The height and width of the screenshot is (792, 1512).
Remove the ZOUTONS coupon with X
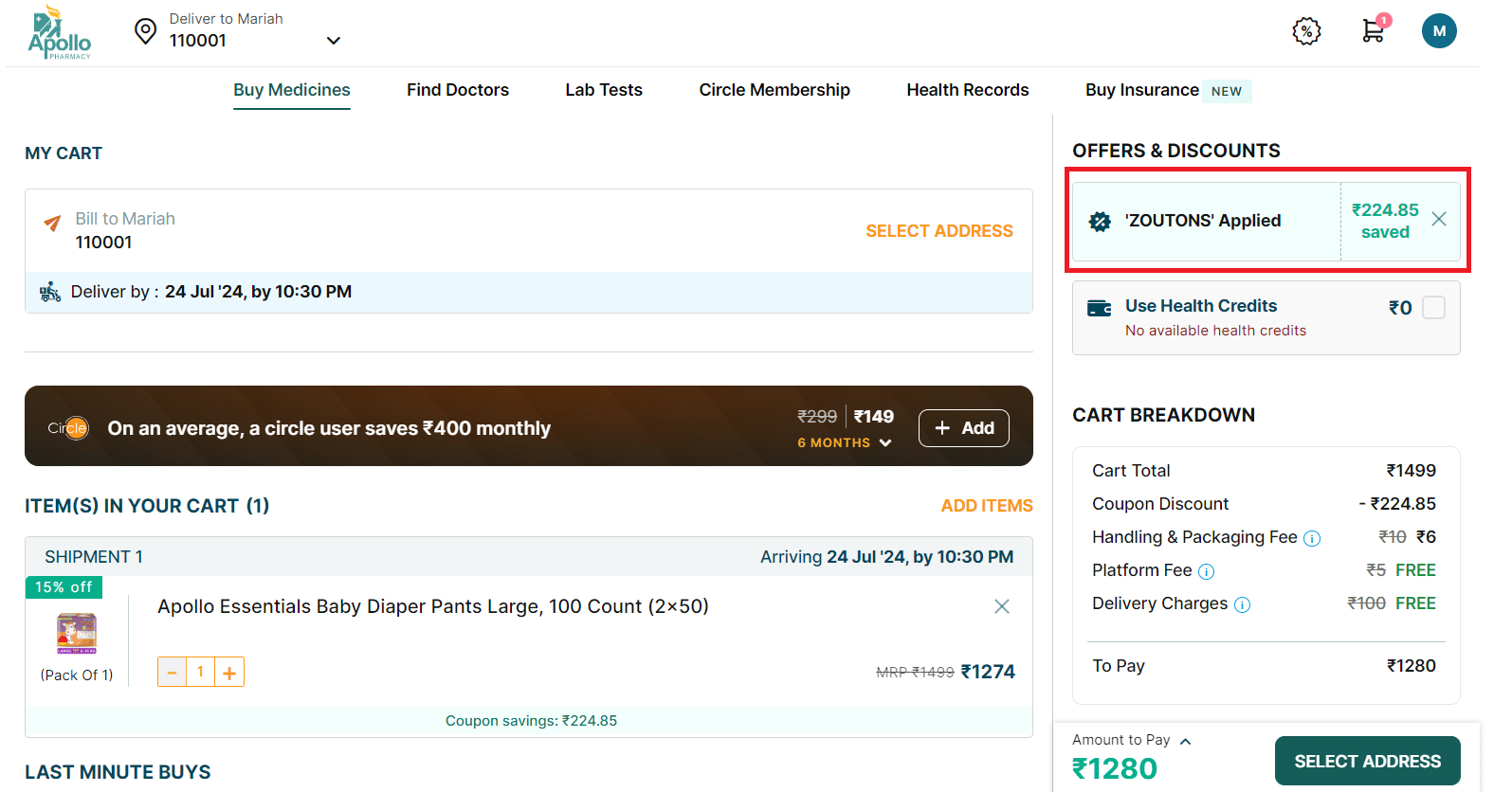pyautogui.click(x=1438, y=220)
